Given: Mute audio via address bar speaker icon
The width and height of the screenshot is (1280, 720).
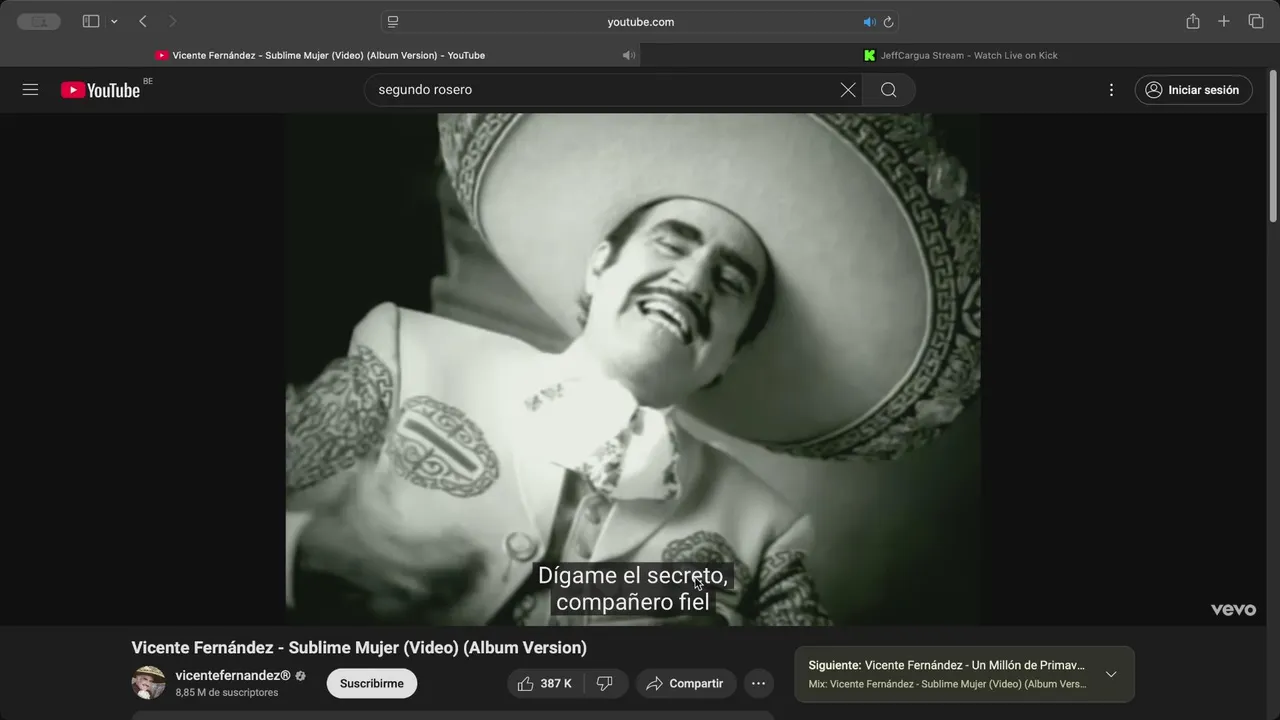Looking at the screenshot, I should click(869, 22).
